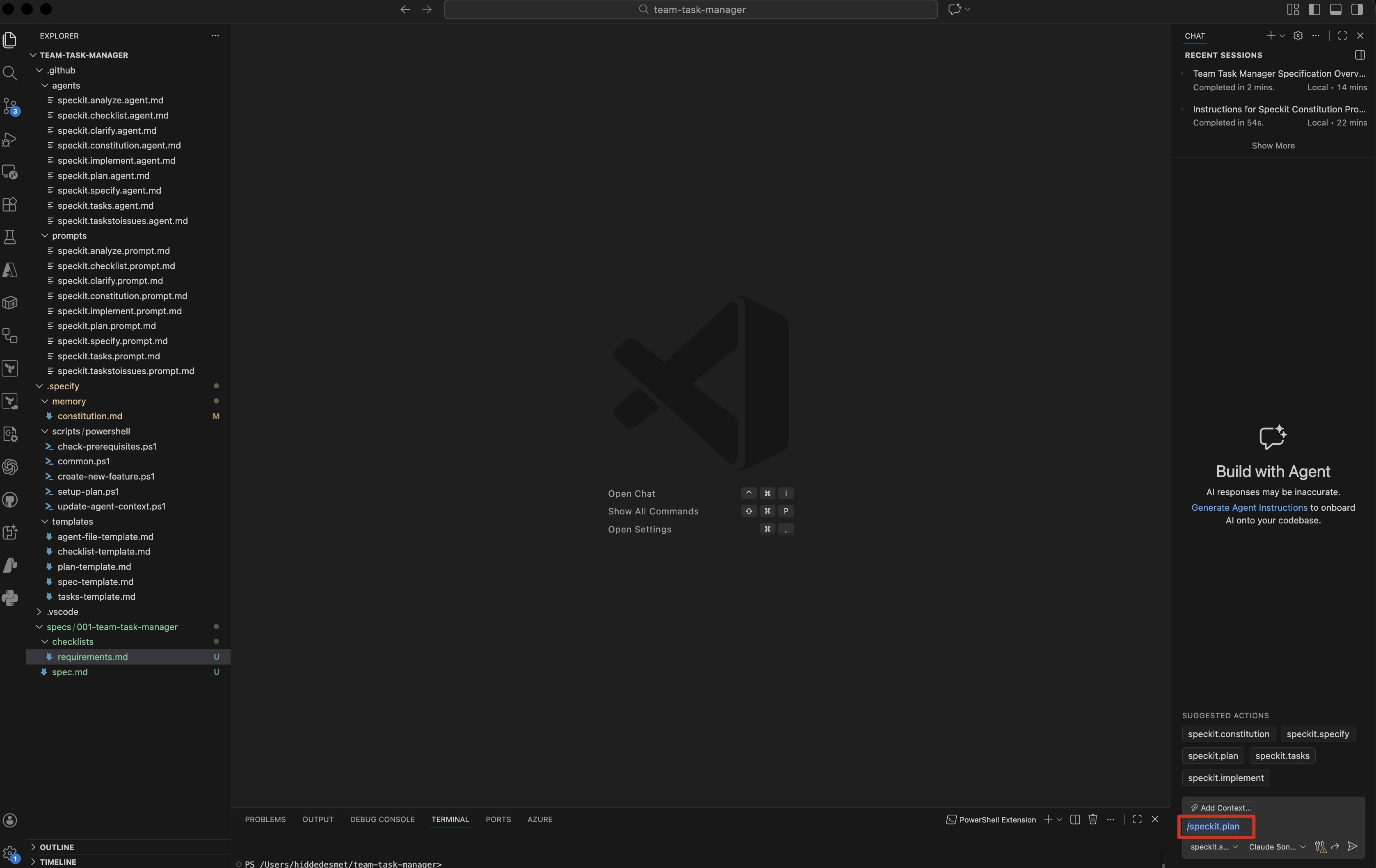Image resolution: width=1376 pixels, height=868 pixels.
Task: Toggle bottom panel layout button
Action: click(1335, 9)
